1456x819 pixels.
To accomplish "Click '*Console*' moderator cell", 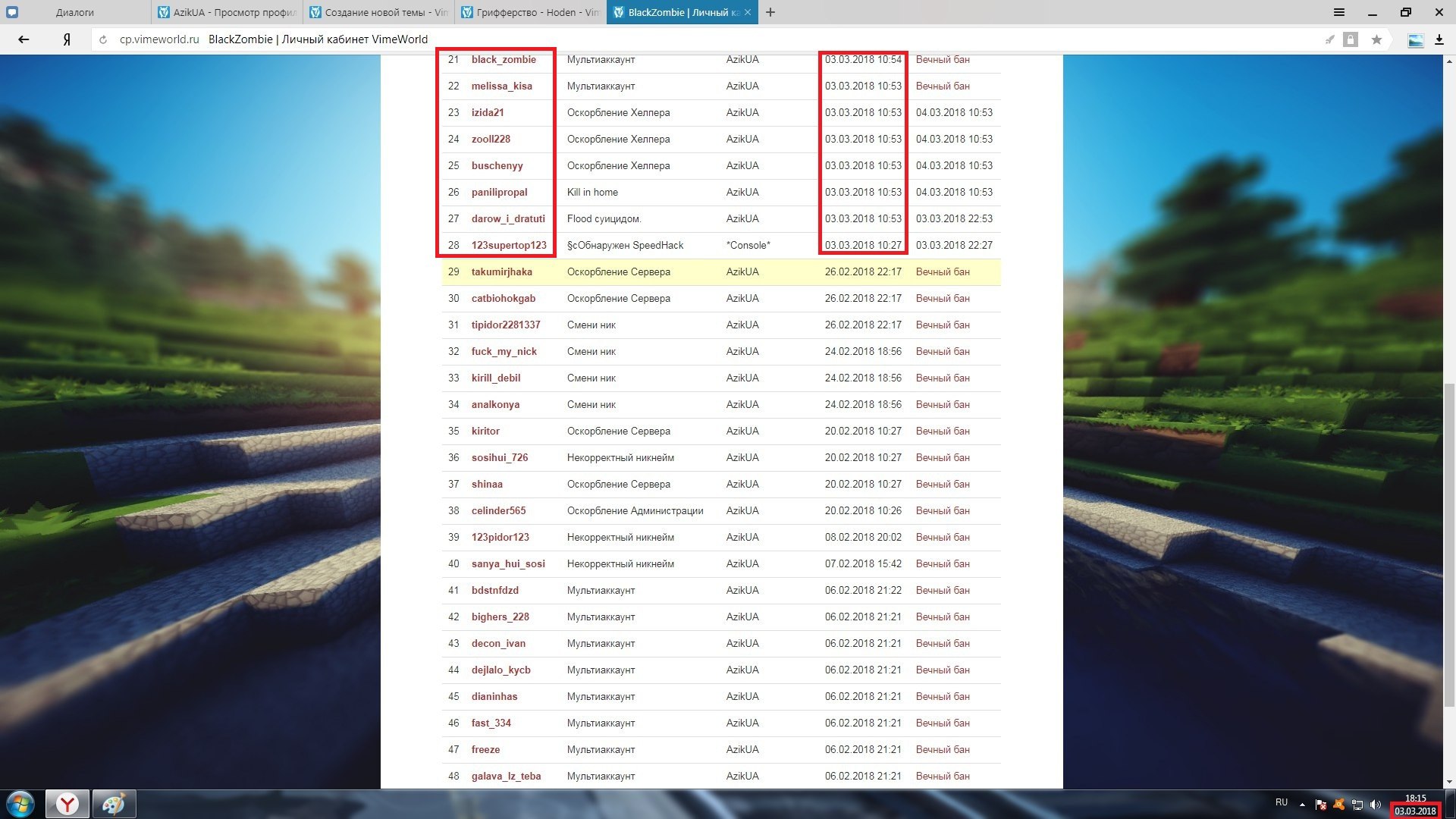I will coord(748,245).
